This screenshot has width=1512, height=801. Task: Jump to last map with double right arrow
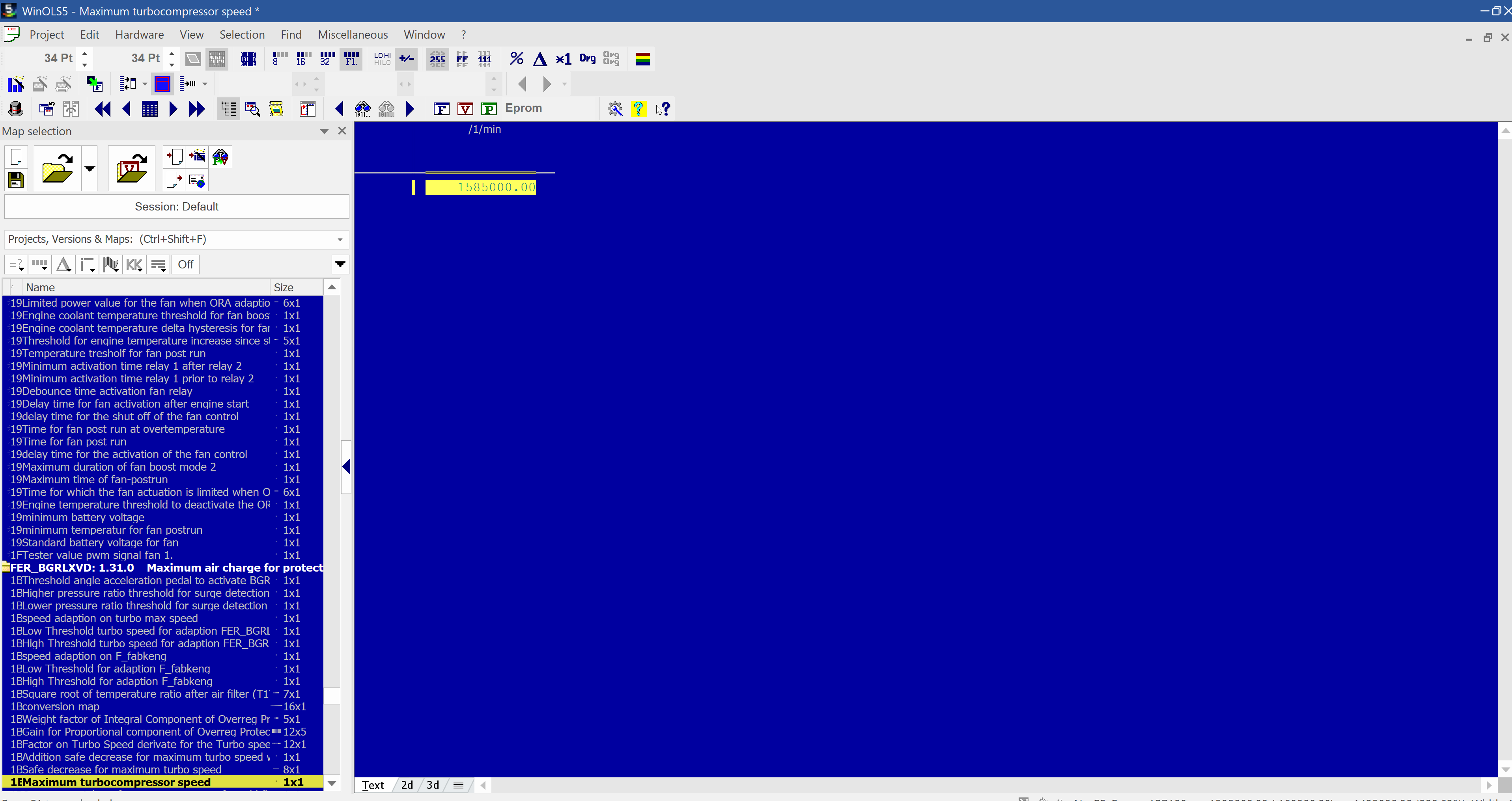coord(197,108)
